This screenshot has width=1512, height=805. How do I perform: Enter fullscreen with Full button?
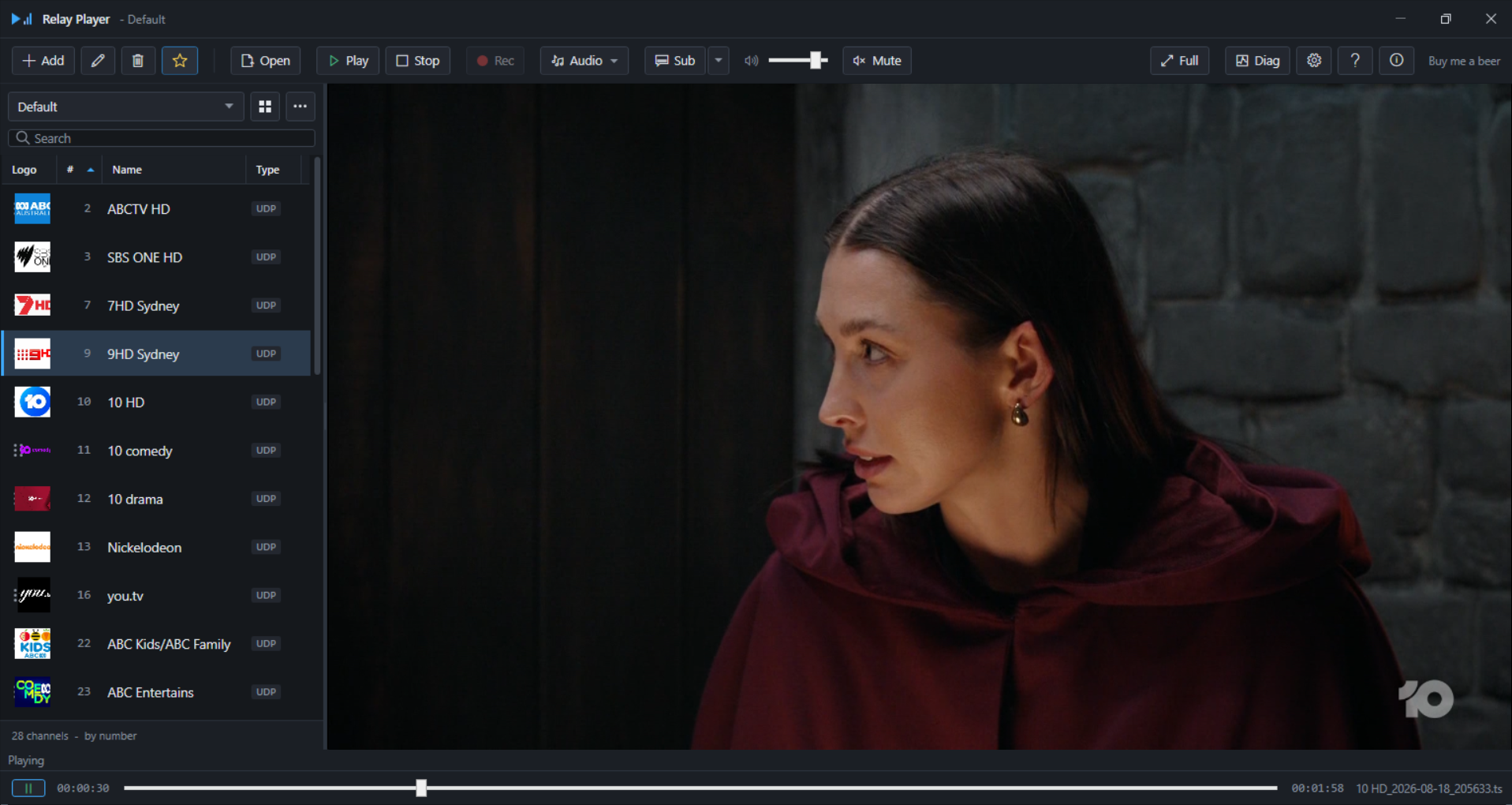(x=1180, y=61)
